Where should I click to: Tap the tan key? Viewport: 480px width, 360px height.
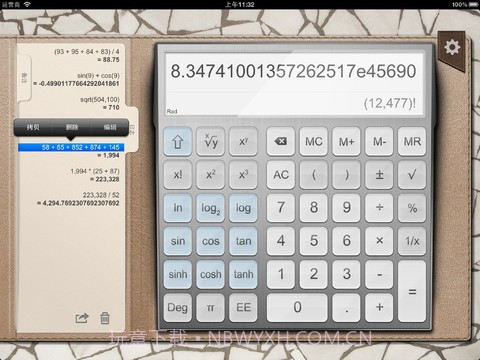pos(243,241)
